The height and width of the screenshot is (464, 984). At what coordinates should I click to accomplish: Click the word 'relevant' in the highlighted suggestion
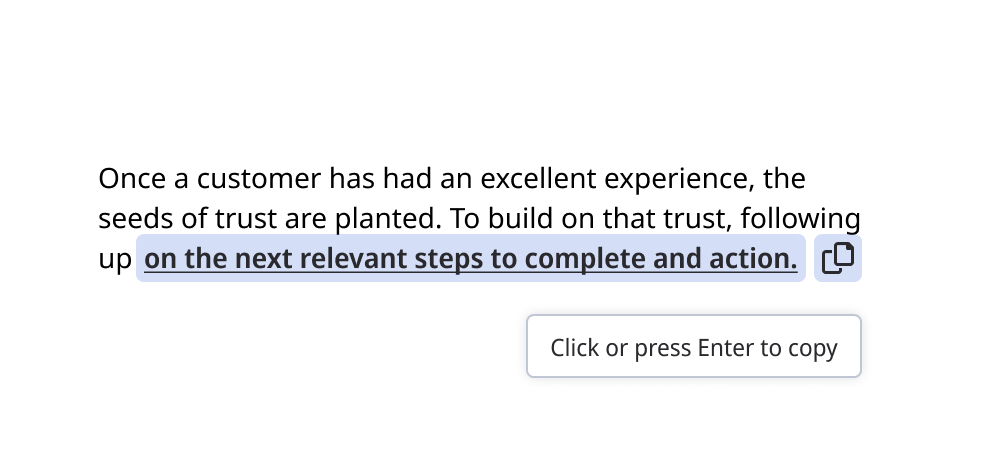tap(353, 259)
